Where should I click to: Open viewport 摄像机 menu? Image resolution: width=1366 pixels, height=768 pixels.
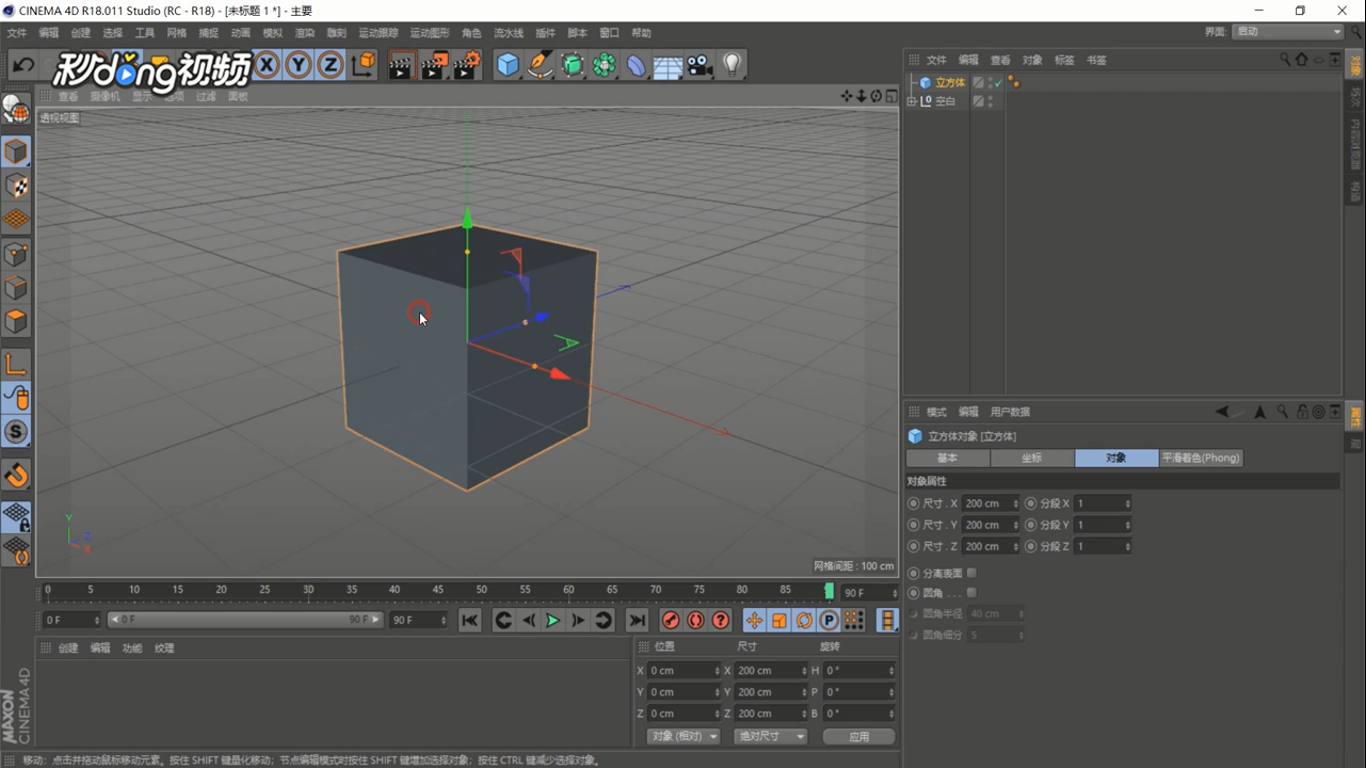(104, 97)
